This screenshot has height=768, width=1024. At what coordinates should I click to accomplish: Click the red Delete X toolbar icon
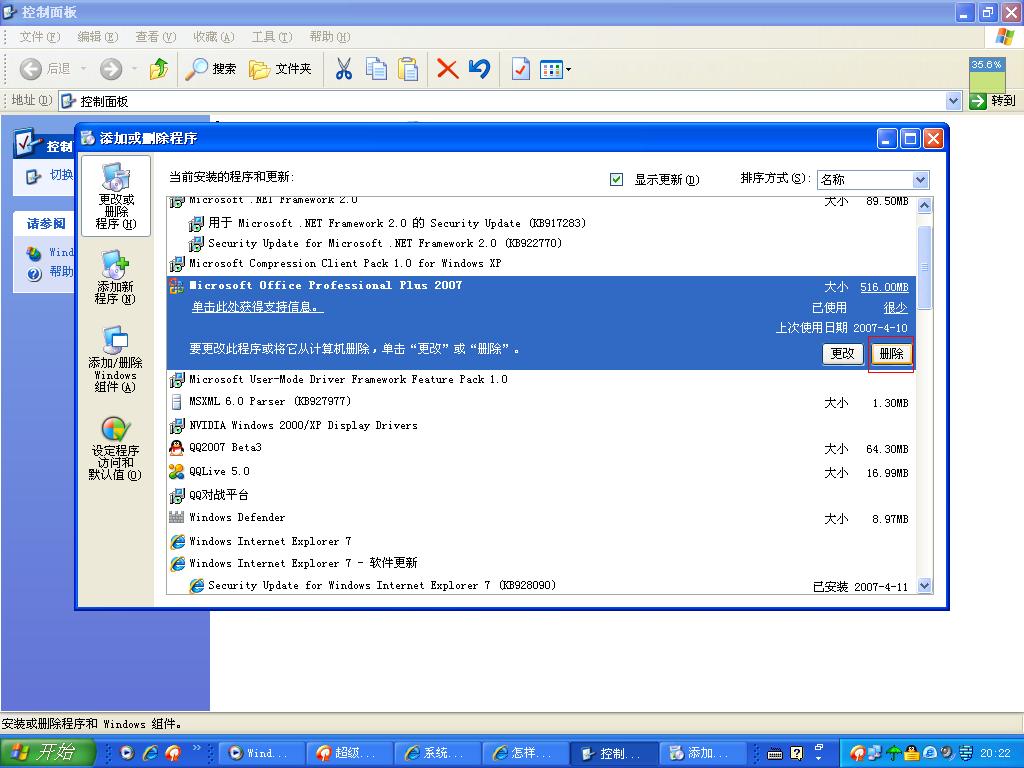[x=447, y=69]
